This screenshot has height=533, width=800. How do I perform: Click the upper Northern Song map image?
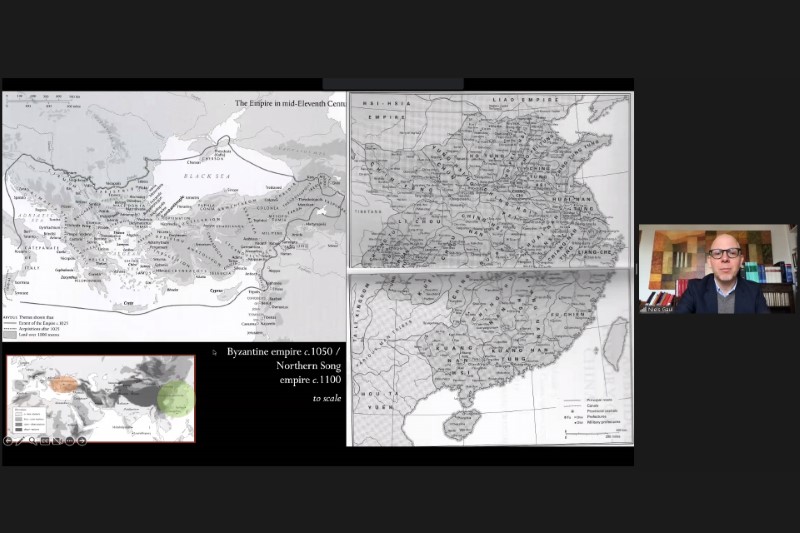pos(490,180)
